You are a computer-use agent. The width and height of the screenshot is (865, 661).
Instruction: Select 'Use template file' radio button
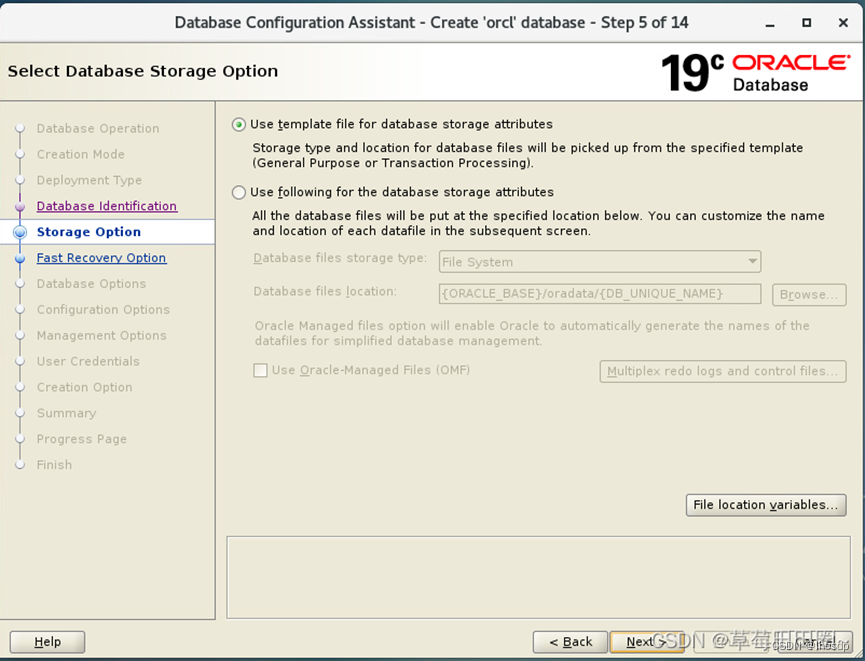coord(238,125)
